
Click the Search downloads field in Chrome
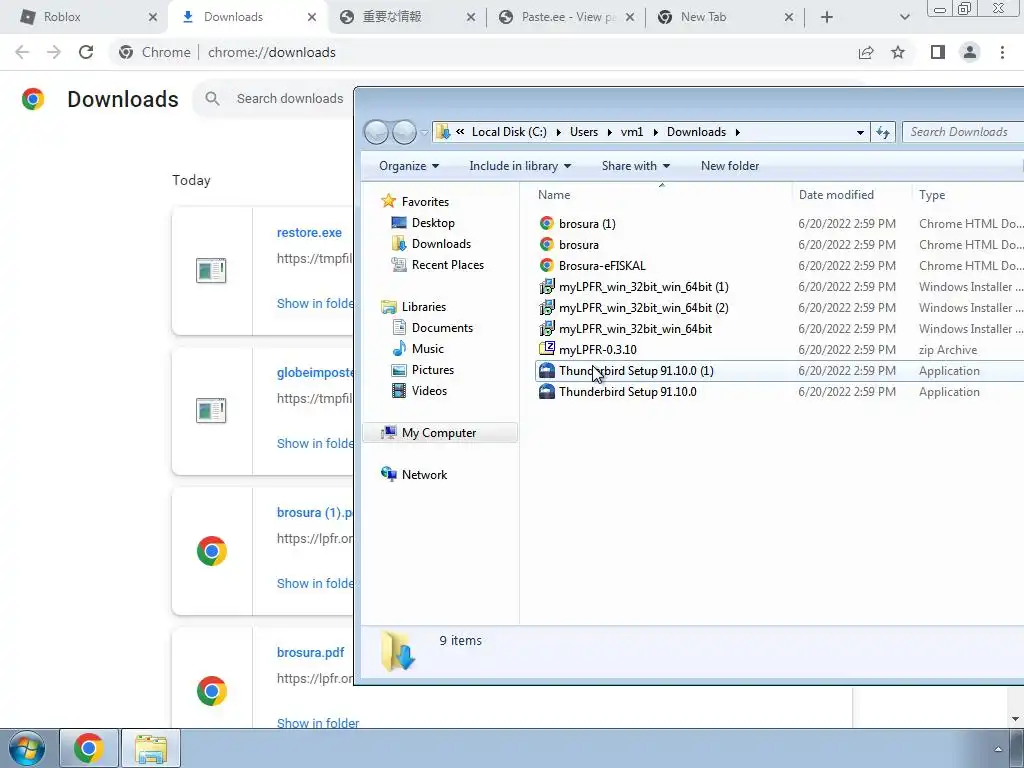(x=290, y=99)
